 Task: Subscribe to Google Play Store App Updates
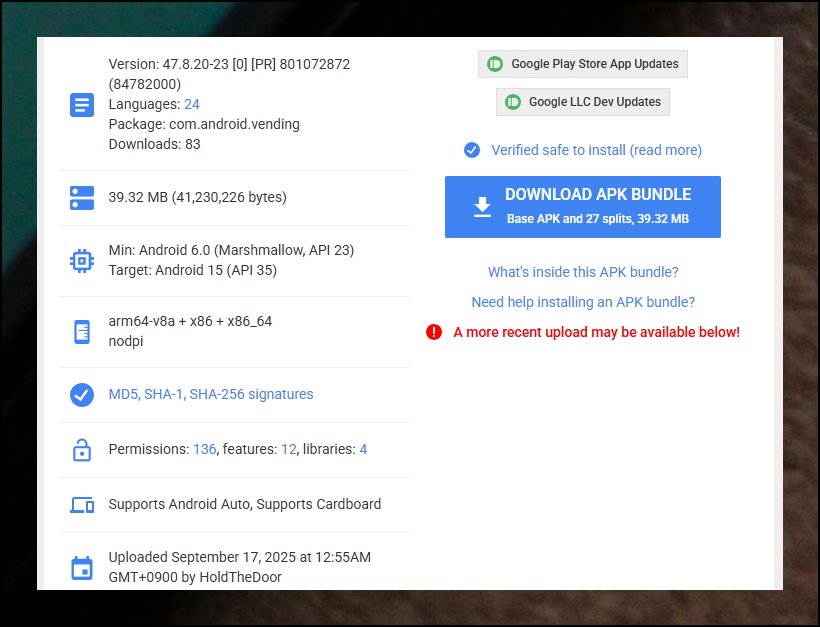point(583,64)
